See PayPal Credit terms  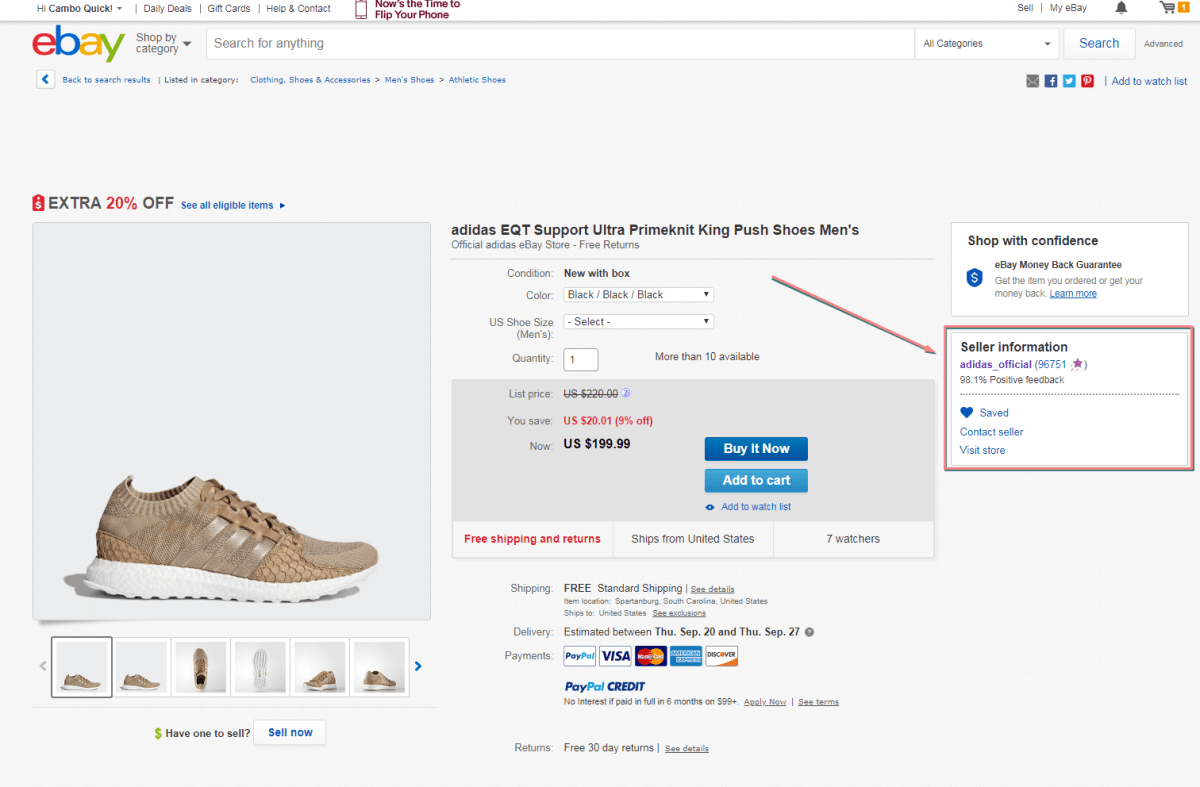tap(818, 702)
